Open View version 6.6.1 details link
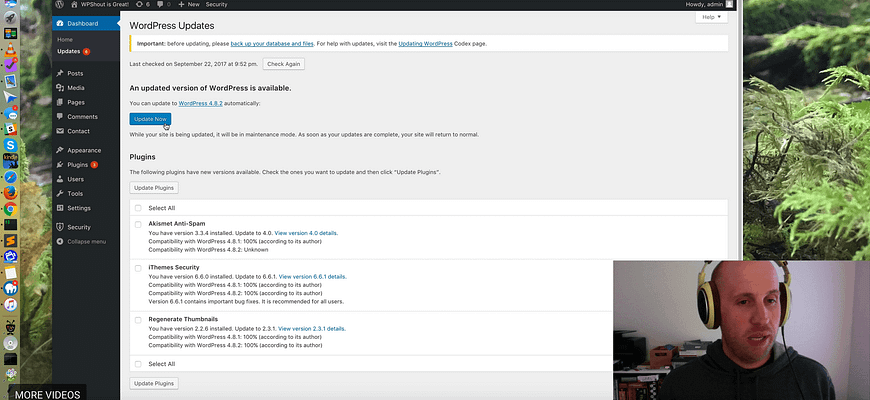Image resolution: width=870 pixels, height=400 pixels. click(x=312, y=276)
